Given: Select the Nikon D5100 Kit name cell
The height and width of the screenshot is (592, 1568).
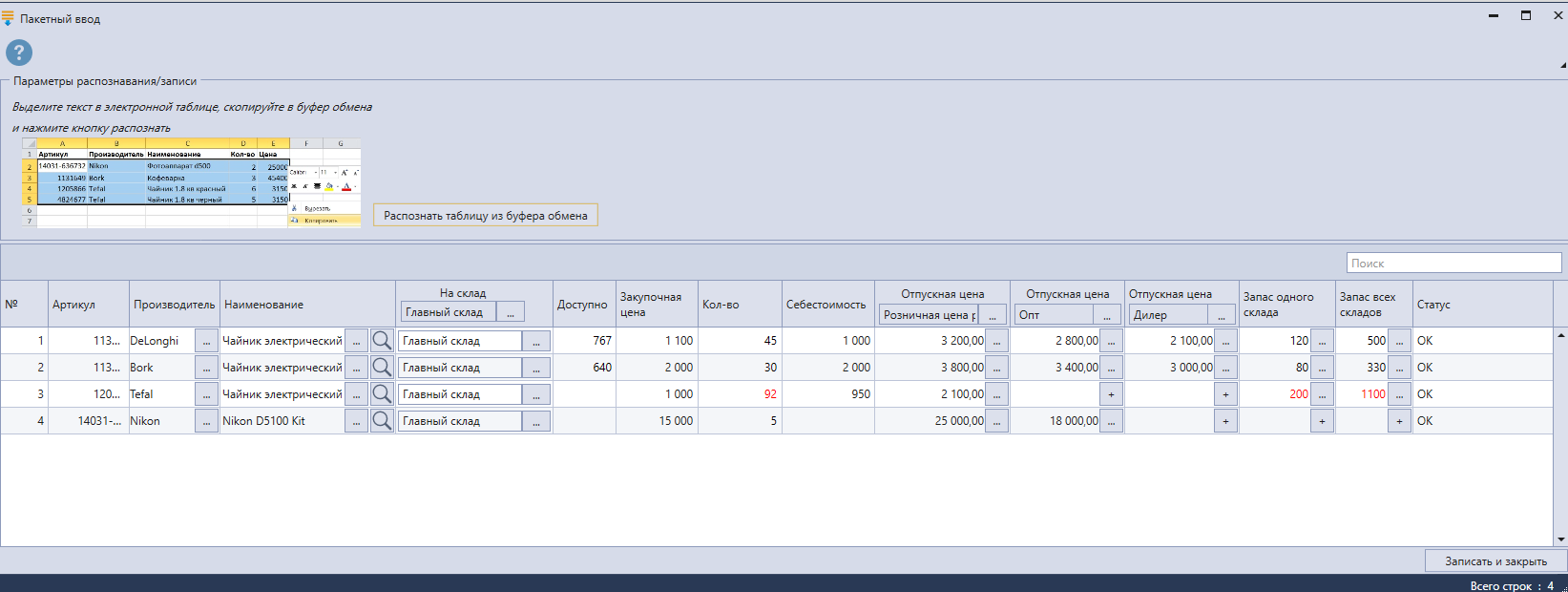Looking at the screenshot, I should [282, 421].
